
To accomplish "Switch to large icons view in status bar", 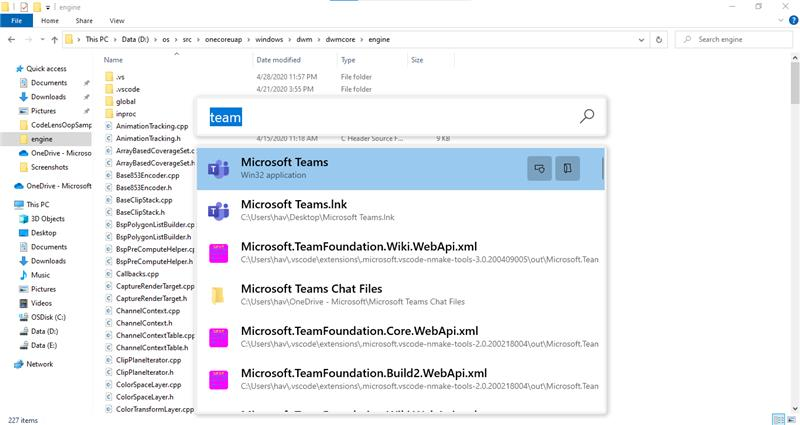I will click(791, 419).
